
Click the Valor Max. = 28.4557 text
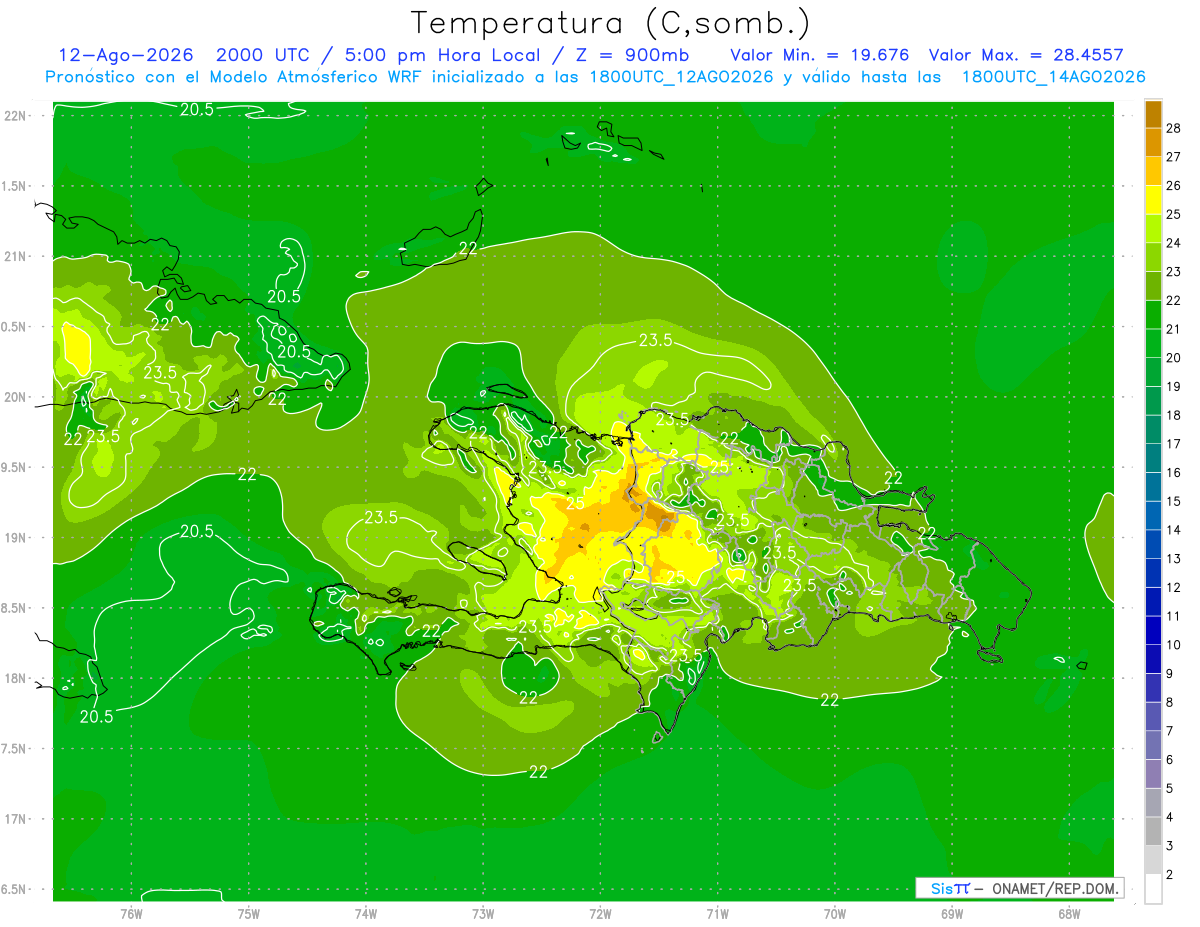coord(1037,55)
